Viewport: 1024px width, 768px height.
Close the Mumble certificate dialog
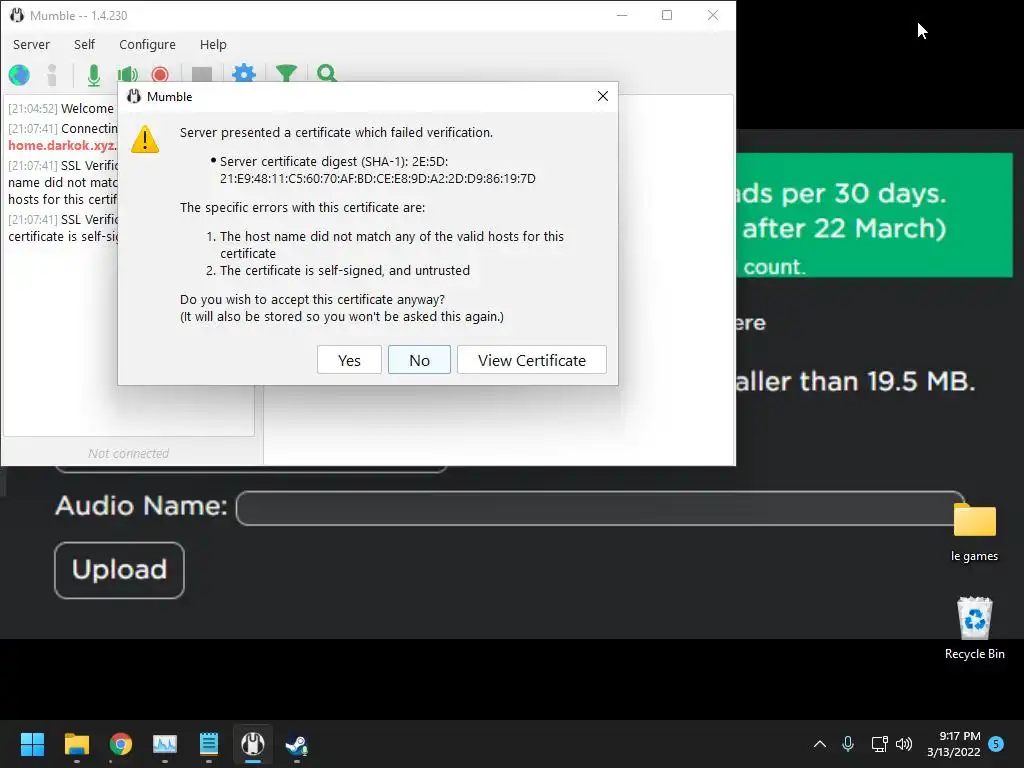603,96
